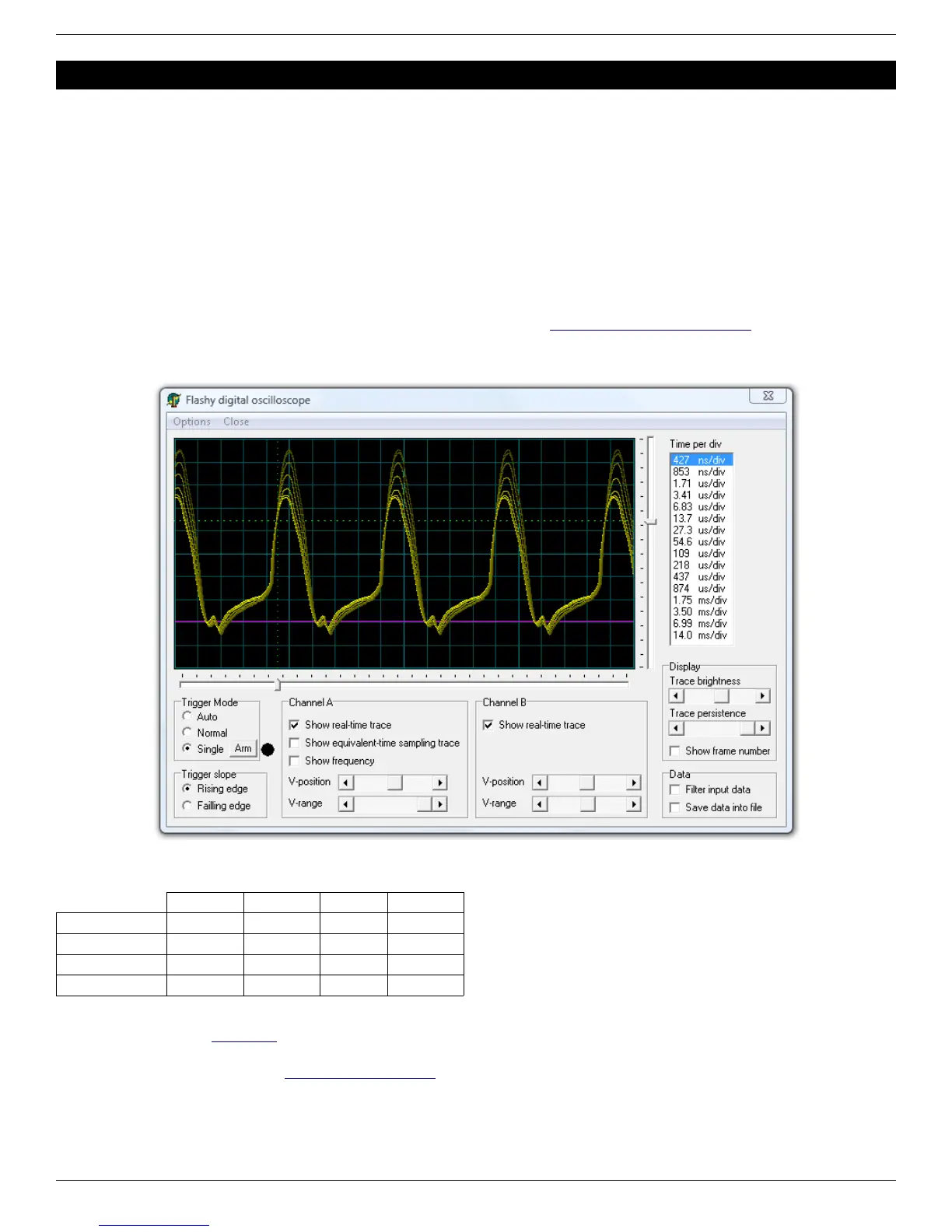This screenshot has width=952, height=1232.
Task: Click Channel B V-range right arrow
Action: (634, 804)
